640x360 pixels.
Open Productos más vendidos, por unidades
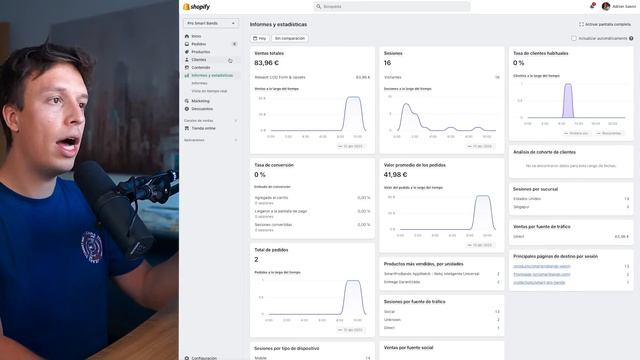[424, 264]
